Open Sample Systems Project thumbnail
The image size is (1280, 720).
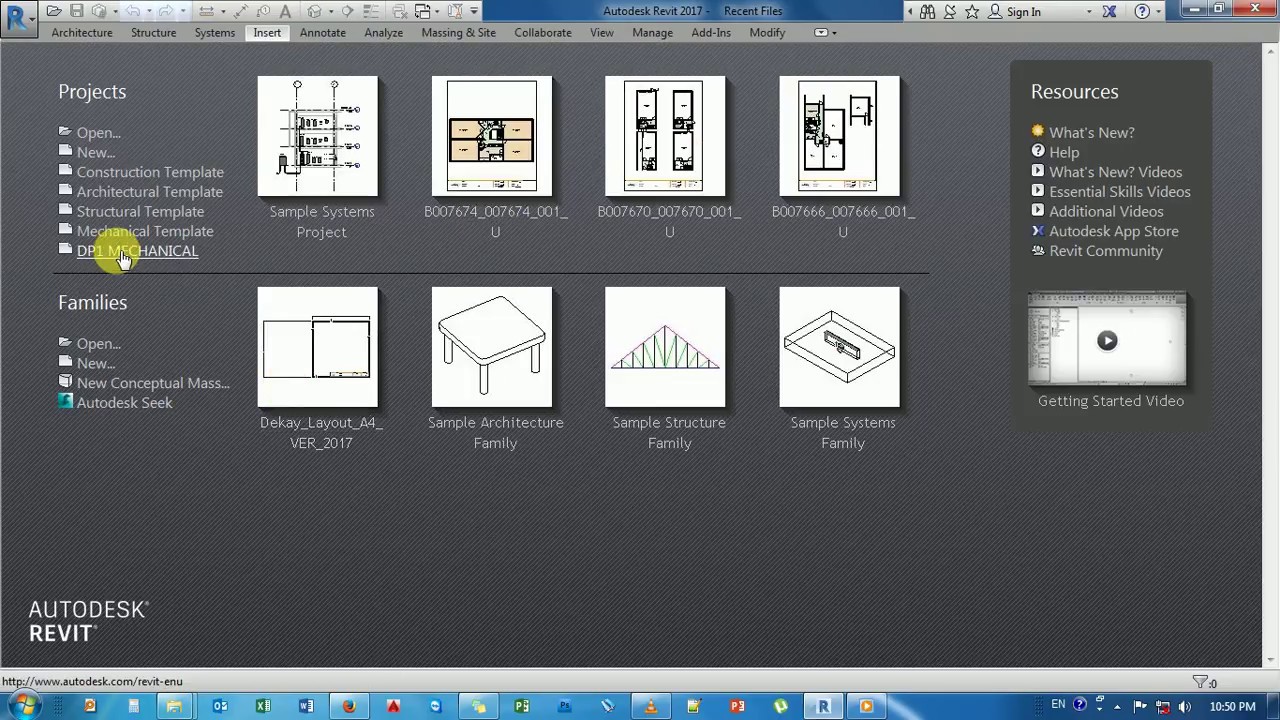coord(318,136)
